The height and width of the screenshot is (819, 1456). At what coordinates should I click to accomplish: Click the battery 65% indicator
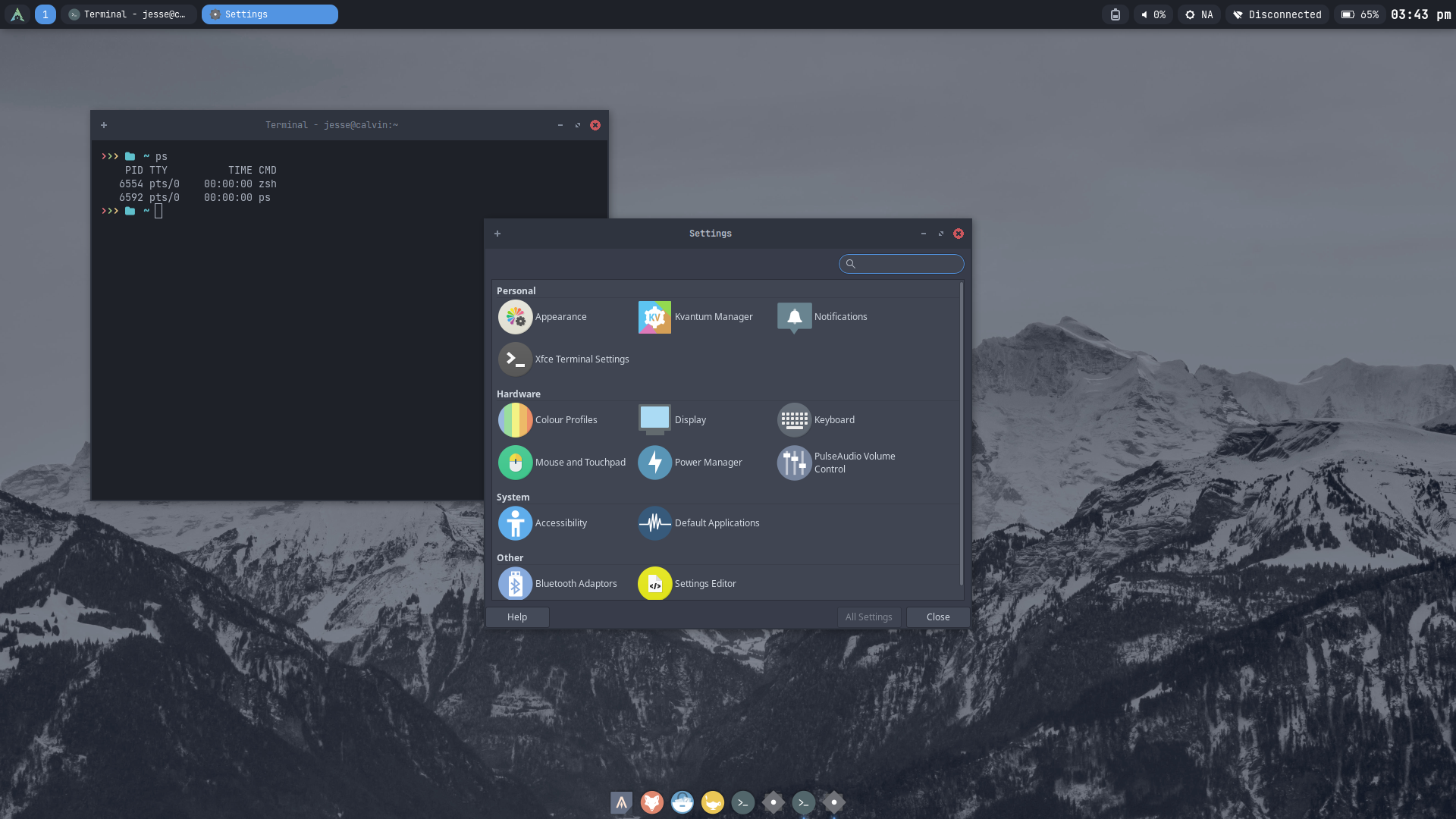(1360, 14)
